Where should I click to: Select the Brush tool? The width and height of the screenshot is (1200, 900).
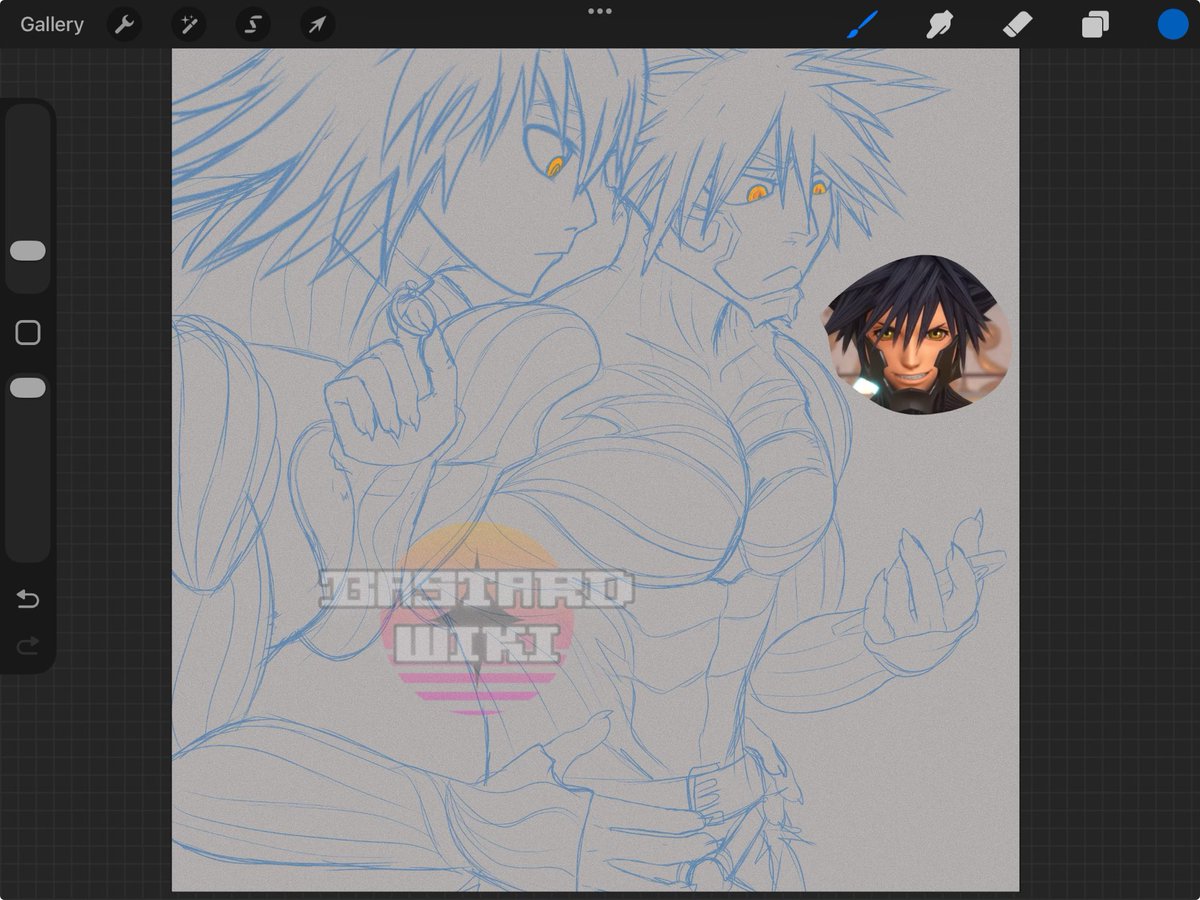point(862,25)
